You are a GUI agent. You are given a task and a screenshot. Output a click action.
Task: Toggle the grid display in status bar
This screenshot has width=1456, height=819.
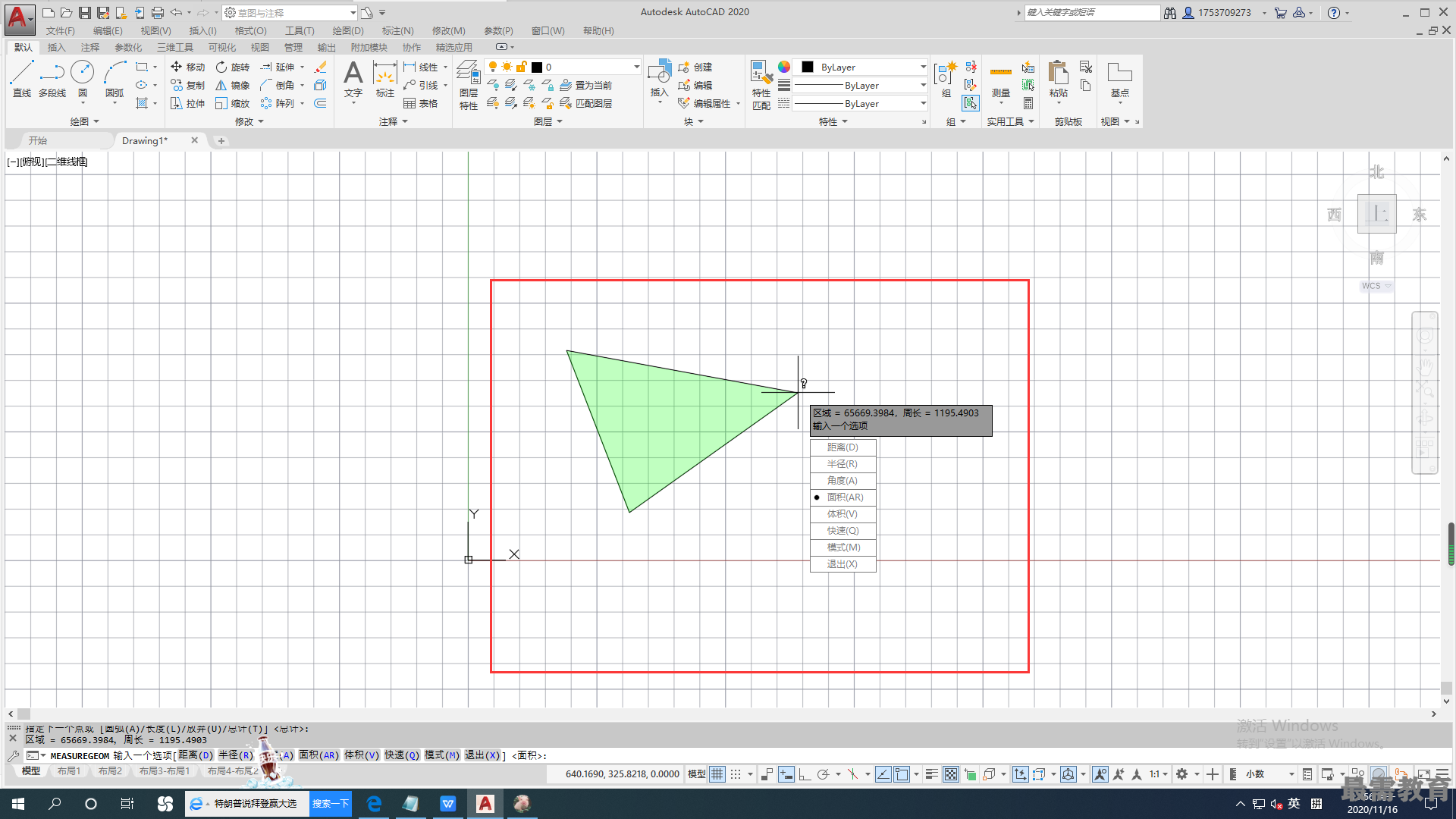[x=717, y=774]
